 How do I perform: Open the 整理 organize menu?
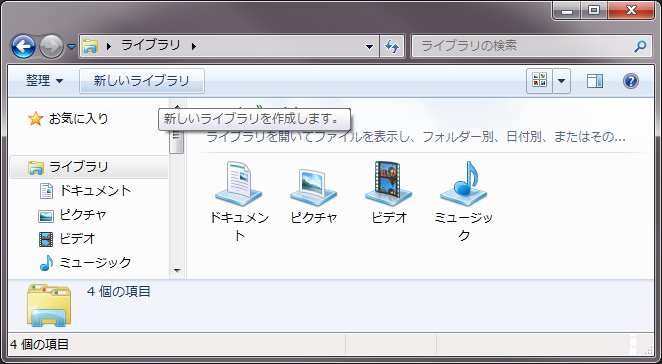point(45,80)
